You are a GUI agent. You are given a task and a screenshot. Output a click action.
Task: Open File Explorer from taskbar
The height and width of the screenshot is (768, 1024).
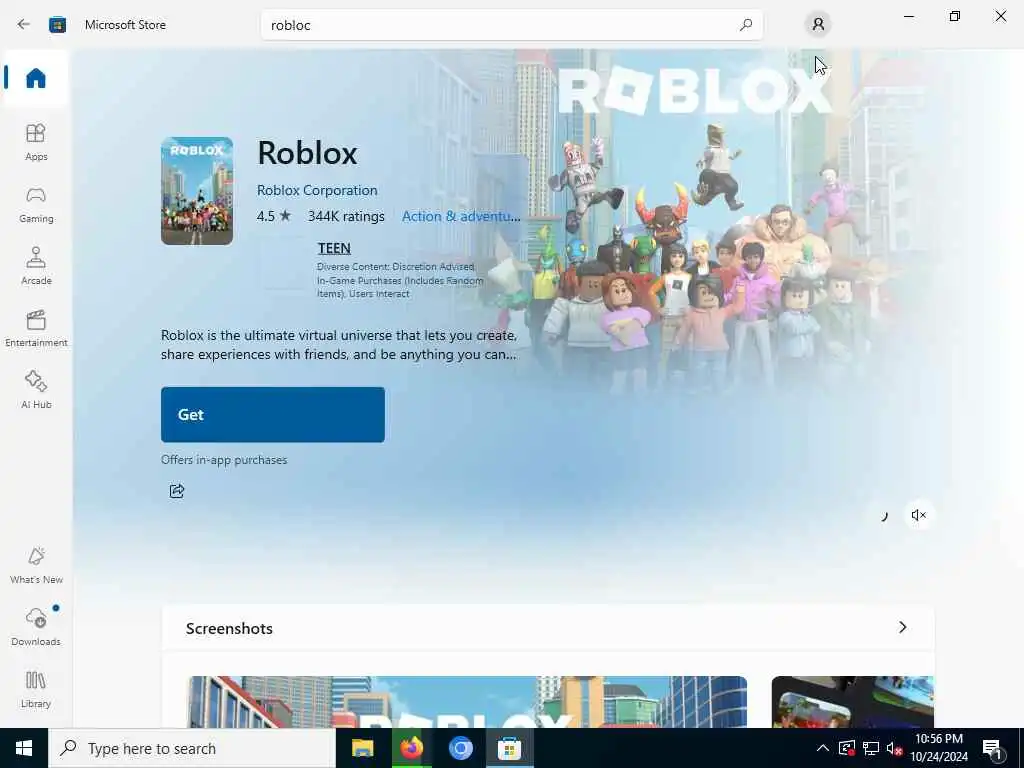(362, 748)
